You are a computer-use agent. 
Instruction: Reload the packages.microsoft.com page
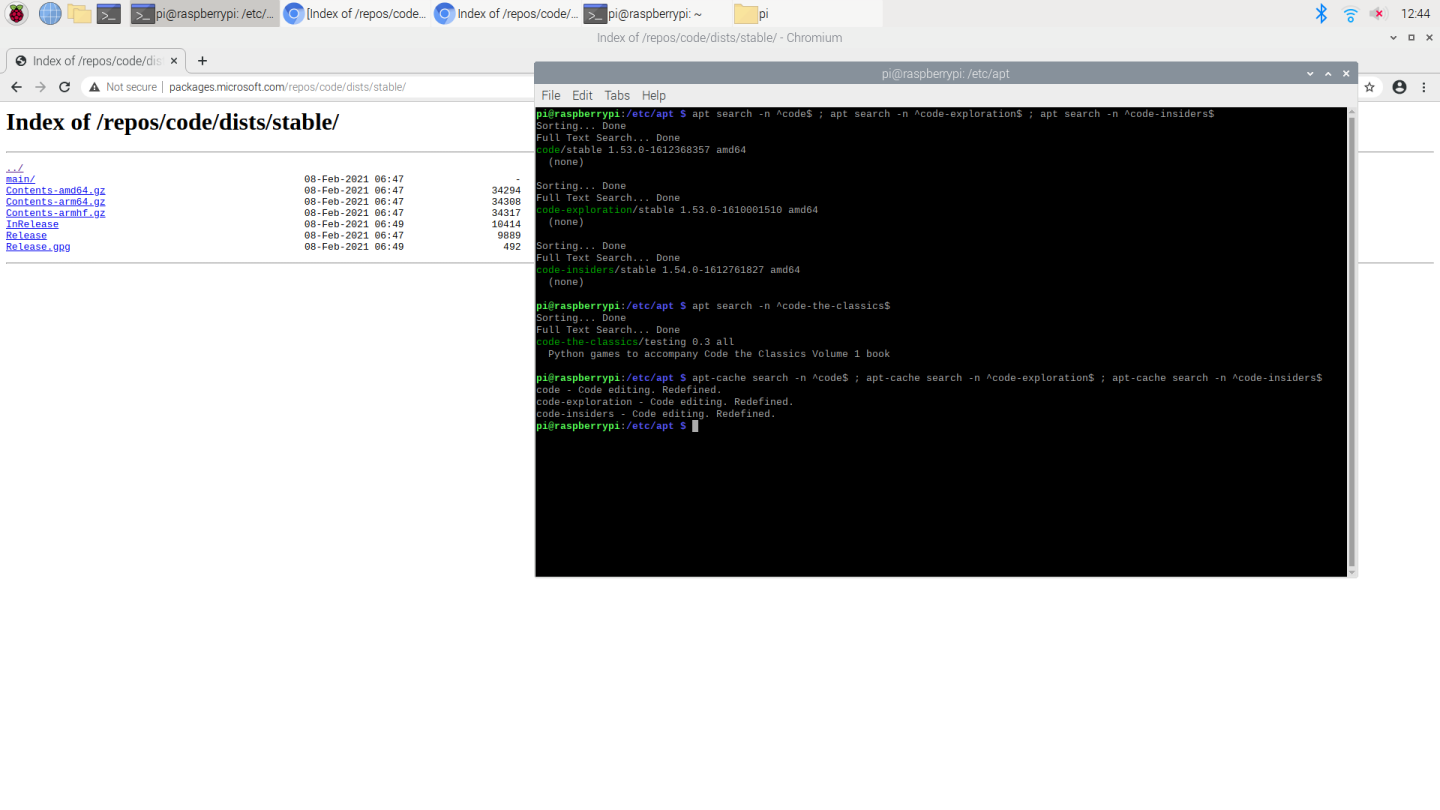tap(63, 87)
